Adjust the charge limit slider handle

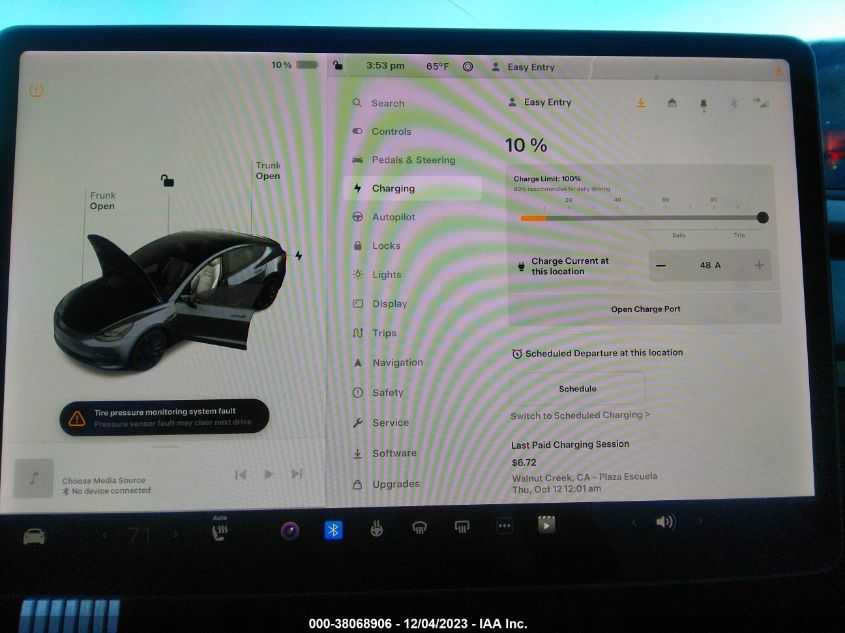click(762, 218)
